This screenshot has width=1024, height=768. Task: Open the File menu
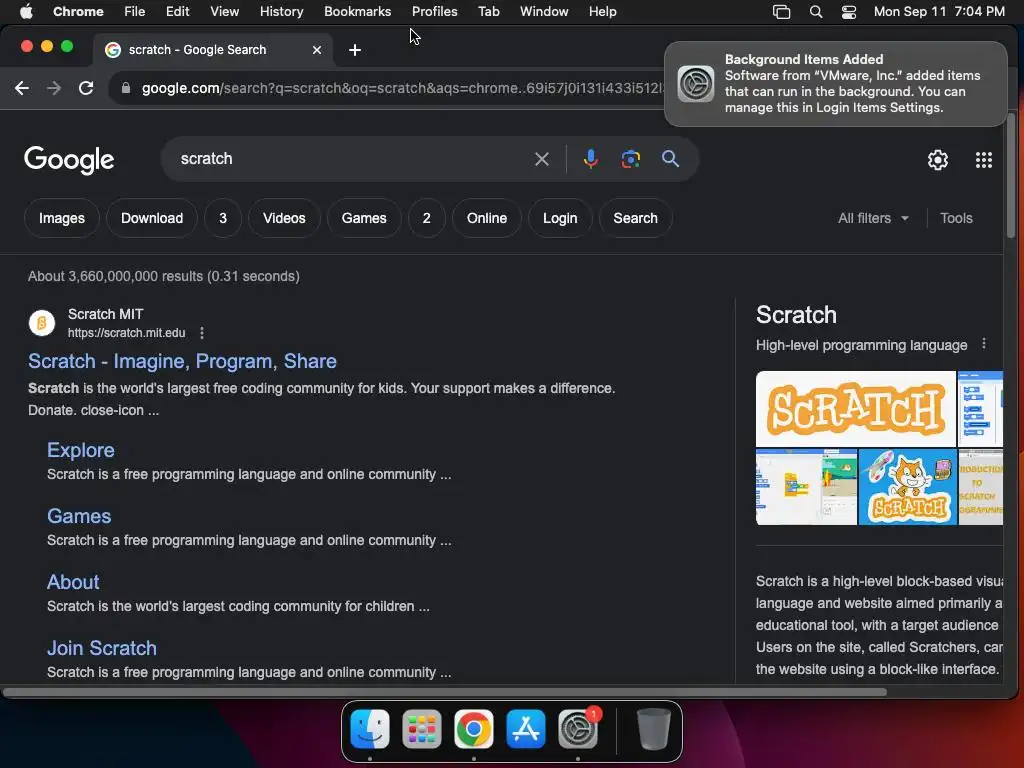(135, 11)
